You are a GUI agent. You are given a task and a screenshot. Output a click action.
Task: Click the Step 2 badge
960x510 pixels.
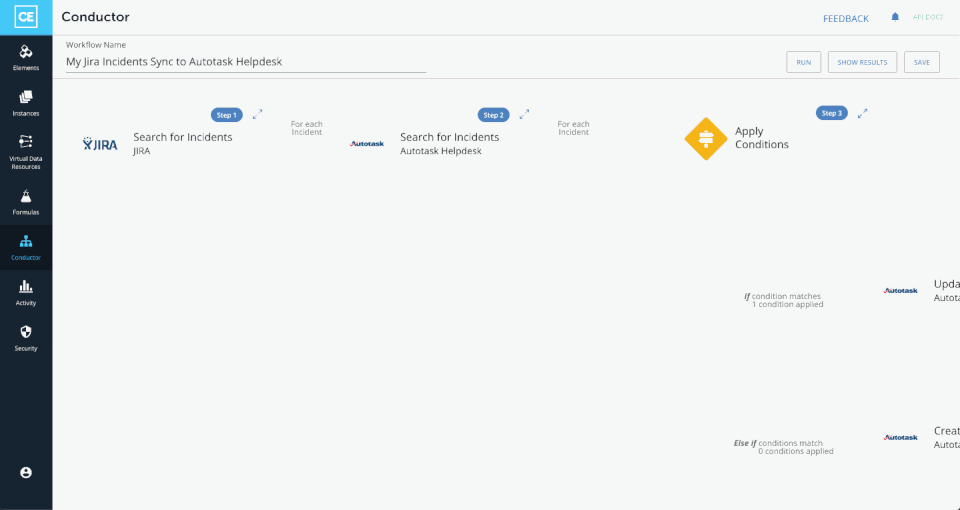(493, 115)
